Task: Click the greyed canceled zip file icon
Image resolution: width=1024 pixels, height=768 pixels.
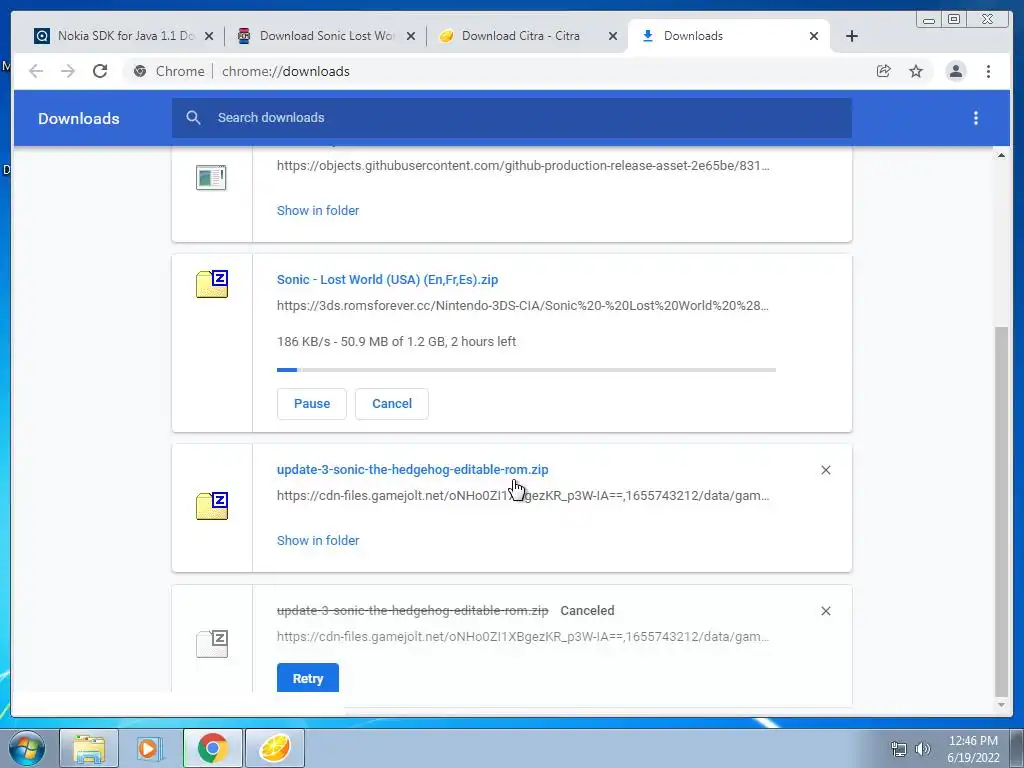Action: [x=212, y=644]
